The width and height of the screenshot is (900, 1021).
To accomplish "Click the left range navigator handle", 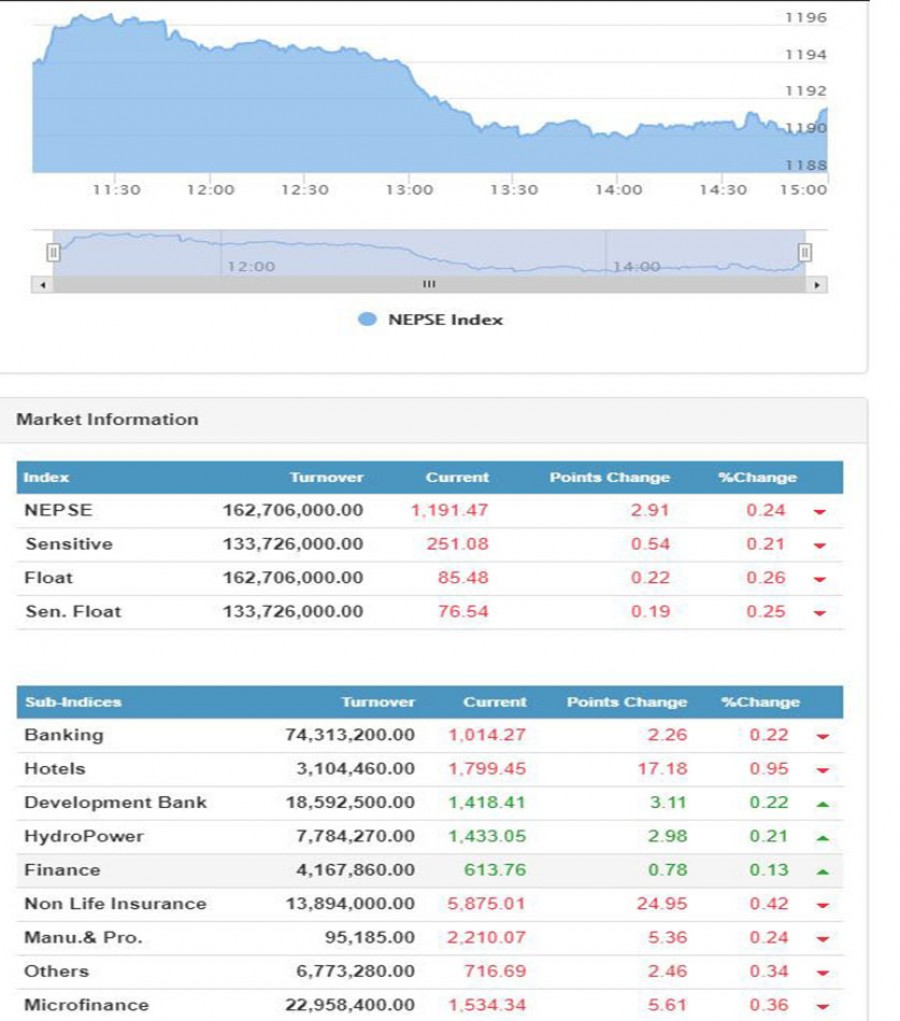I will [x=54, y=252].
